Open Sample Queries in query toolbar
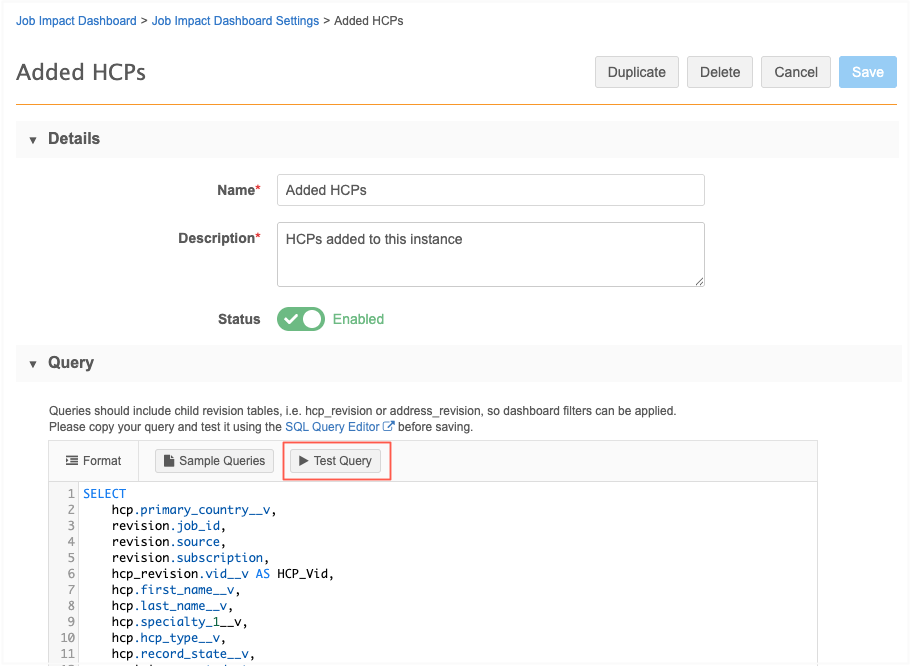The height and width of the screenshot is (666, 911). pyautogui.click(x=214, y=461)
